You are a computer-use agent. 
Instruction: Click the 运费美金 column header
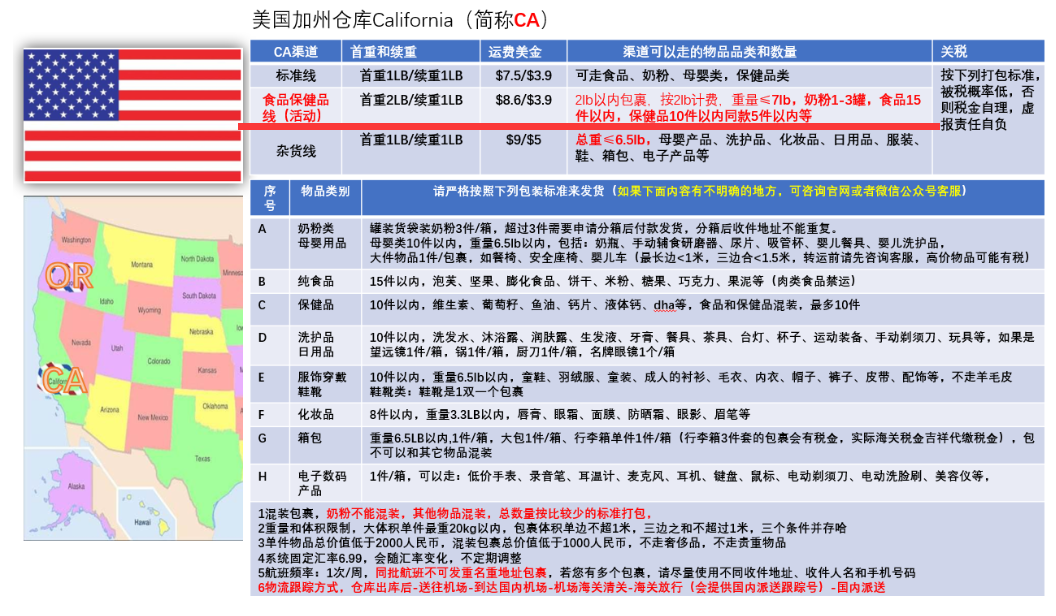point(515,52)
